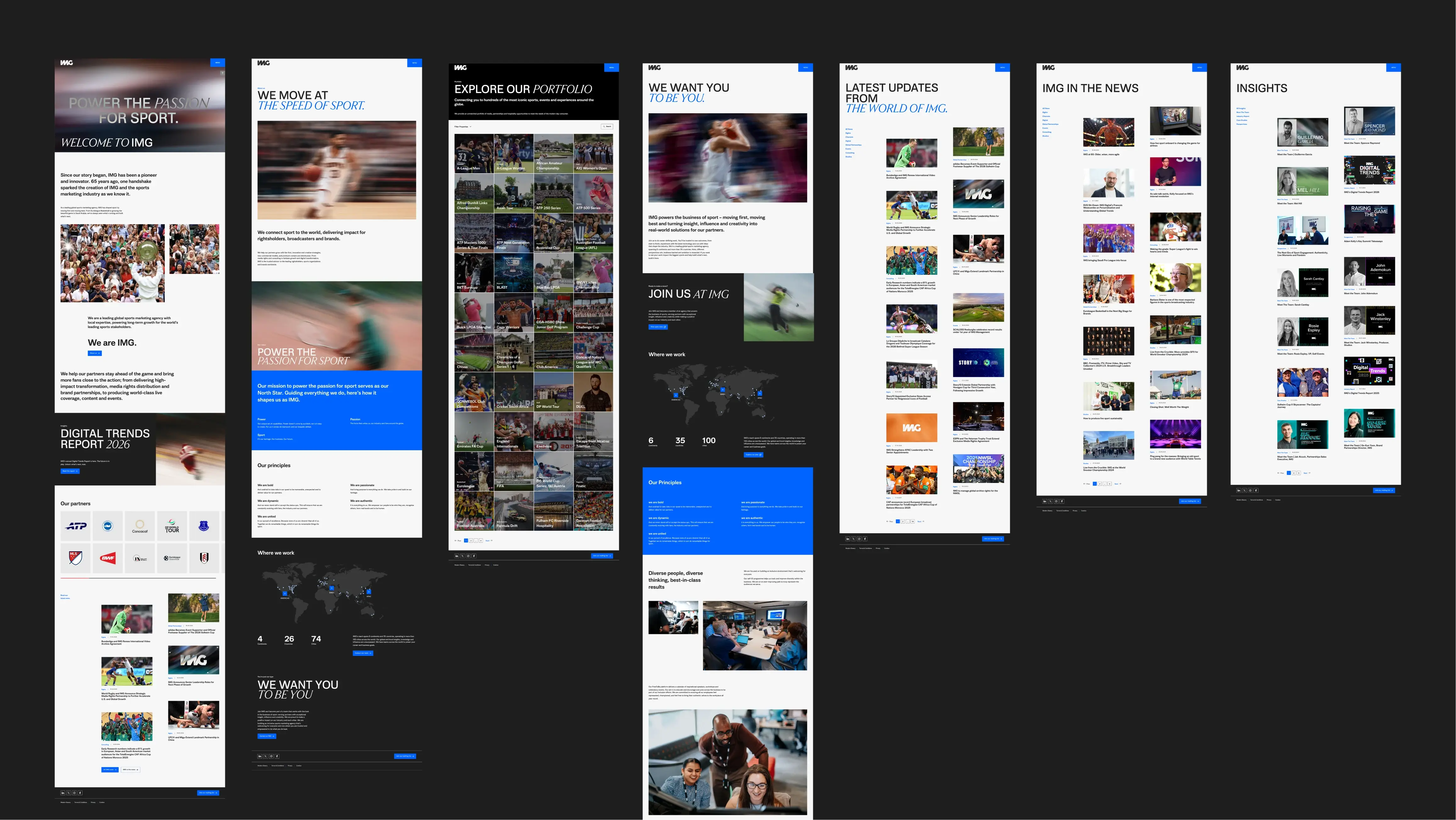The image size is (1456, 820).
Task: Click Modern Slavery link in Insights footer
Action: click(x=1241, y=500)
